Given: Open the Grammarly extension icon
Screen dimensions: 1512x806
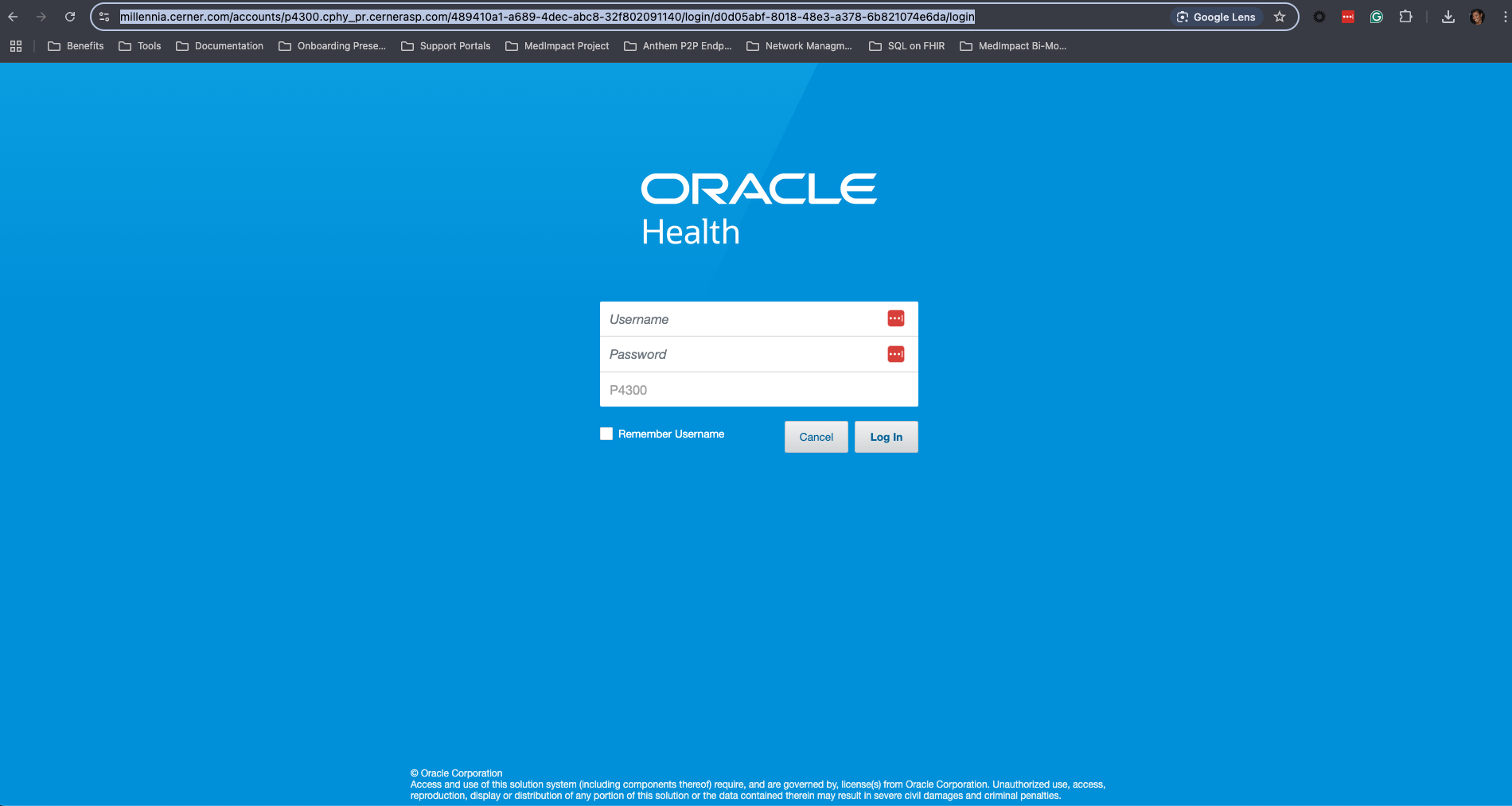Looking at the screenshot, I should [x=1377, y=17].
